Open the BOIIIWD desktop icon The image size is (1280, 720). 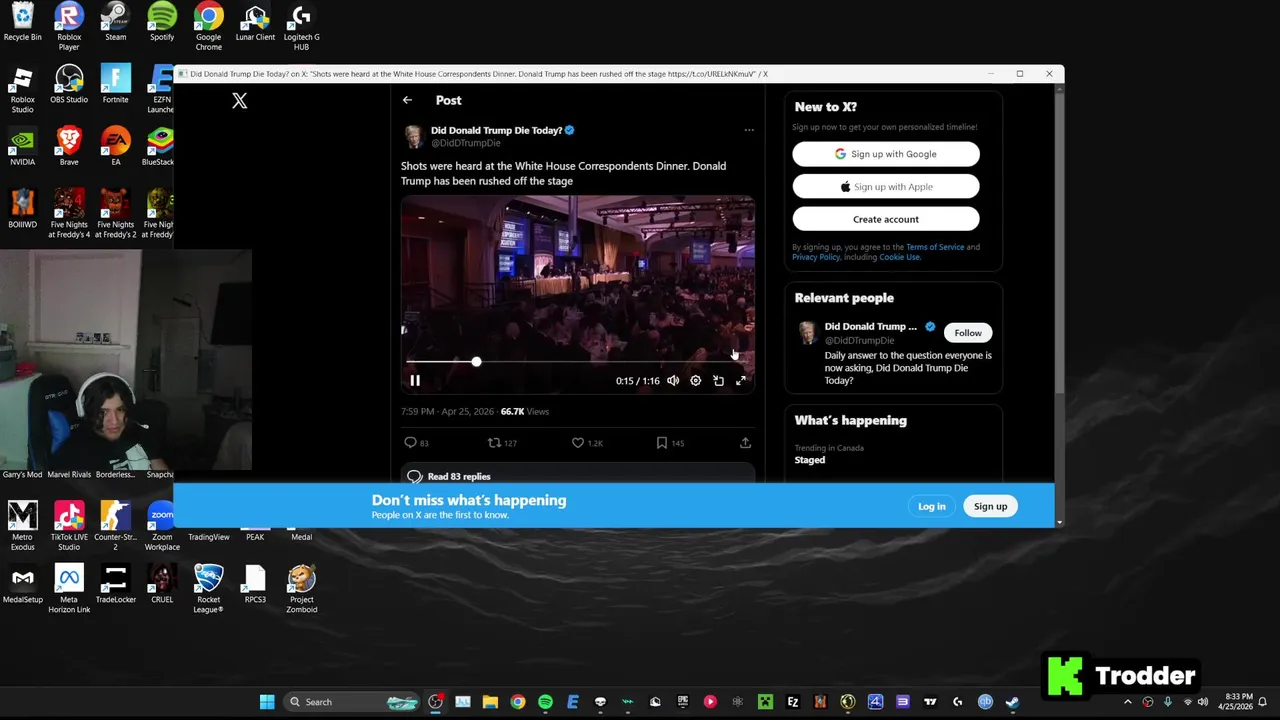point(22,209)
